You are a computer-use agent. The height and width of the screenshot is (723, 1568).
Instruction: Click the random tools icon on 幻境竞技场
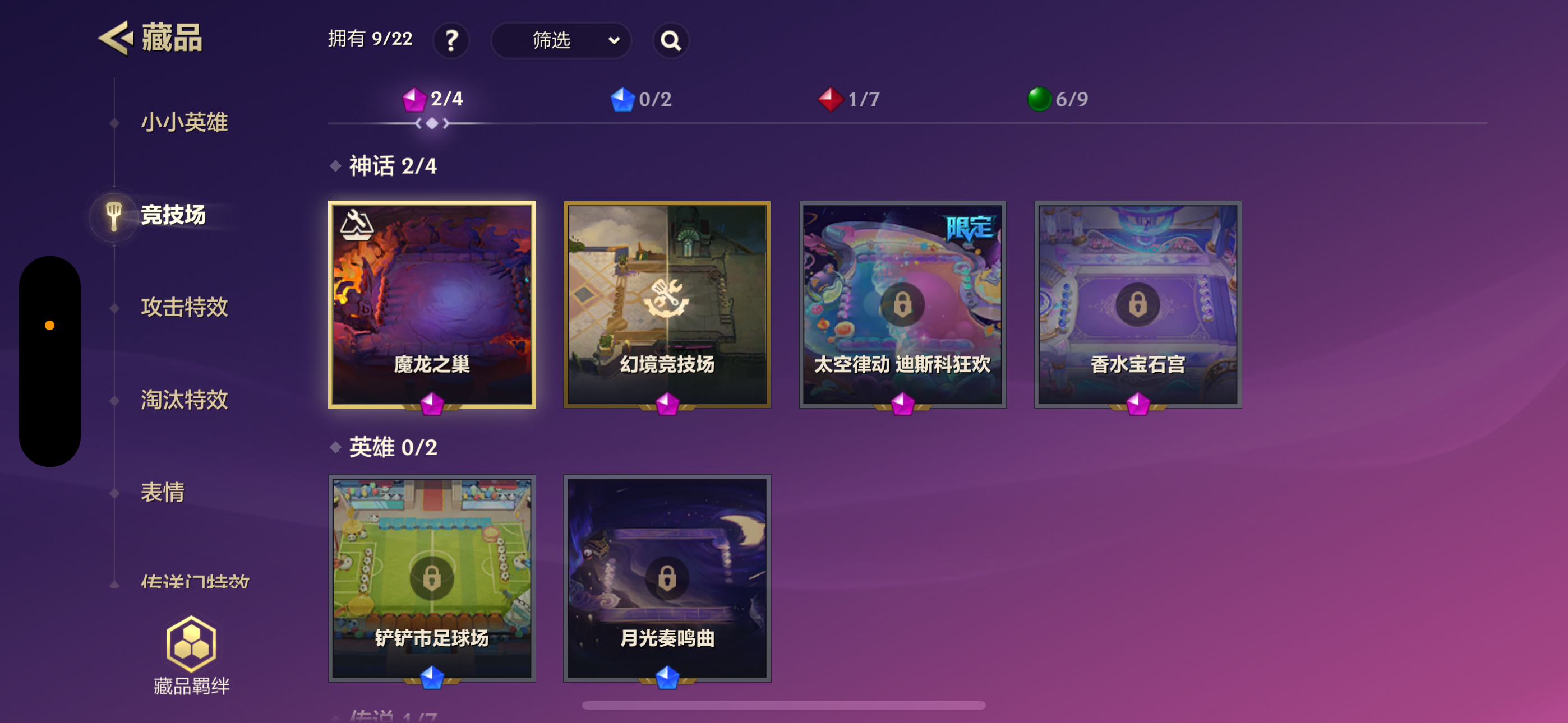click(667, 298)
